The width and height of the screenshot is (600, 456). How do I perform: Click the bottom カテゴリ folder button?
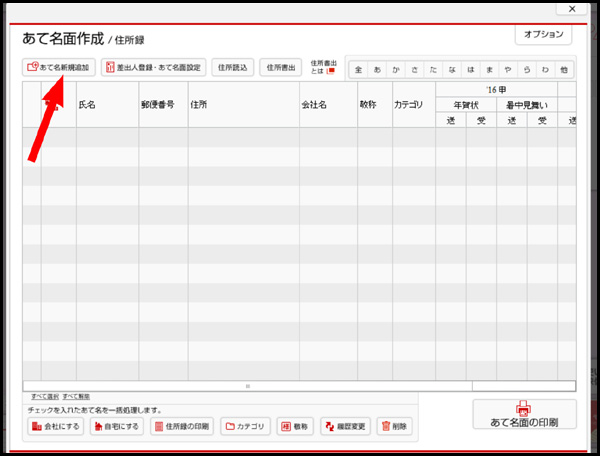coord(245,426)
